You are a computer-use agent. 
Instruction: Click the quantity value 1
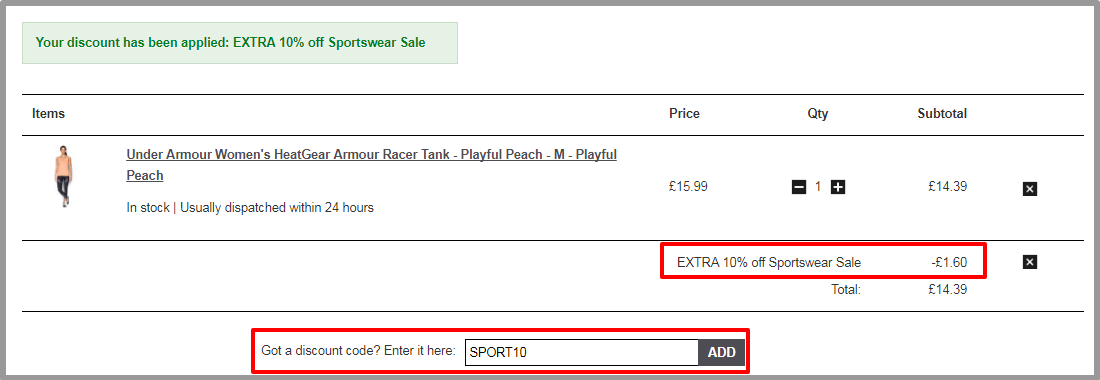pos(818,187)
